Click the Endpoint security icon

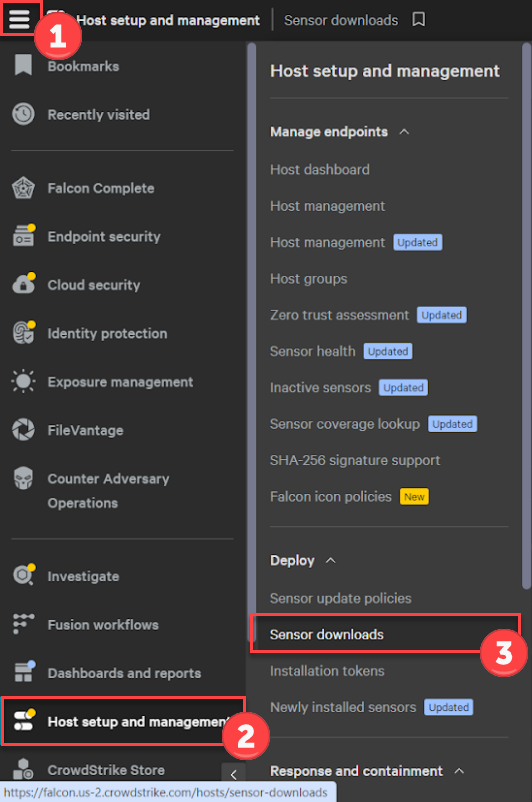tap(24, 236)
